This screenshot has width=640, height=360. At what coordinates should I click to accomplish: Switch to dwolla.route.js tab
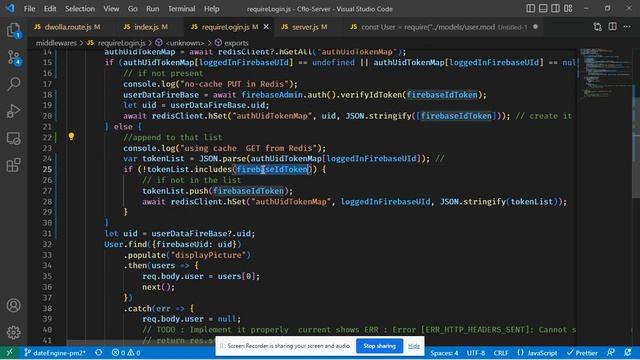point(67,27)
